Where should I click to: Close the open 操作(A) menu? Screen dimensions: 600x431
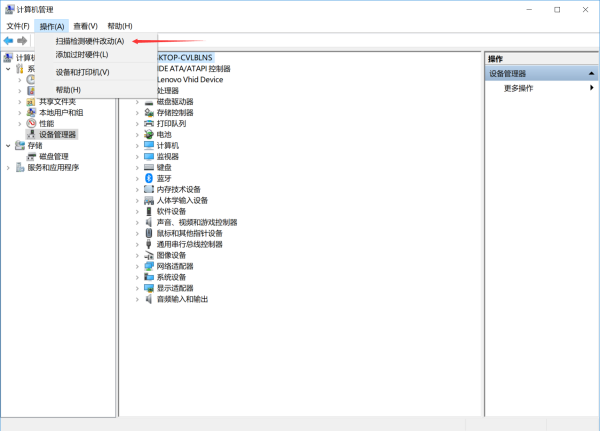(x=52, y=26)
